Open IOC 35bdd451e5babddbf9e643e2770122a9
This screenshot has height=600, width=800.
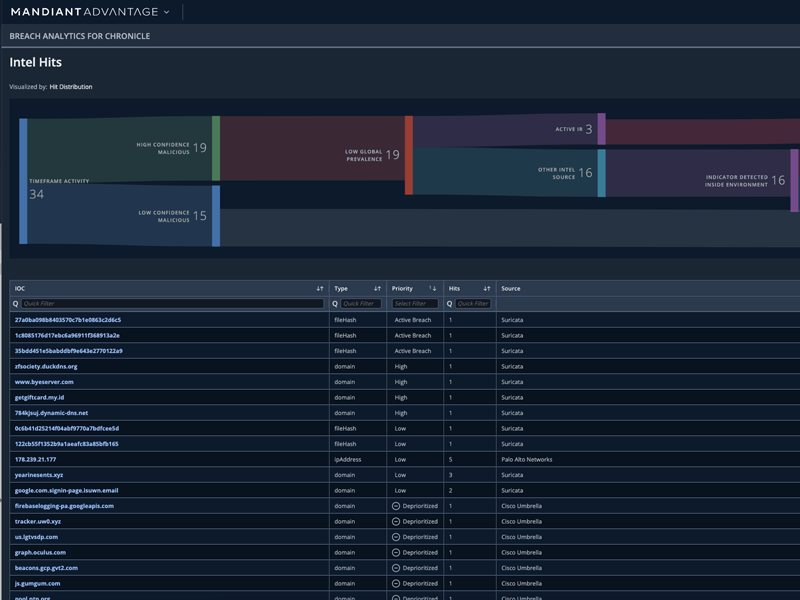point(68,351)
